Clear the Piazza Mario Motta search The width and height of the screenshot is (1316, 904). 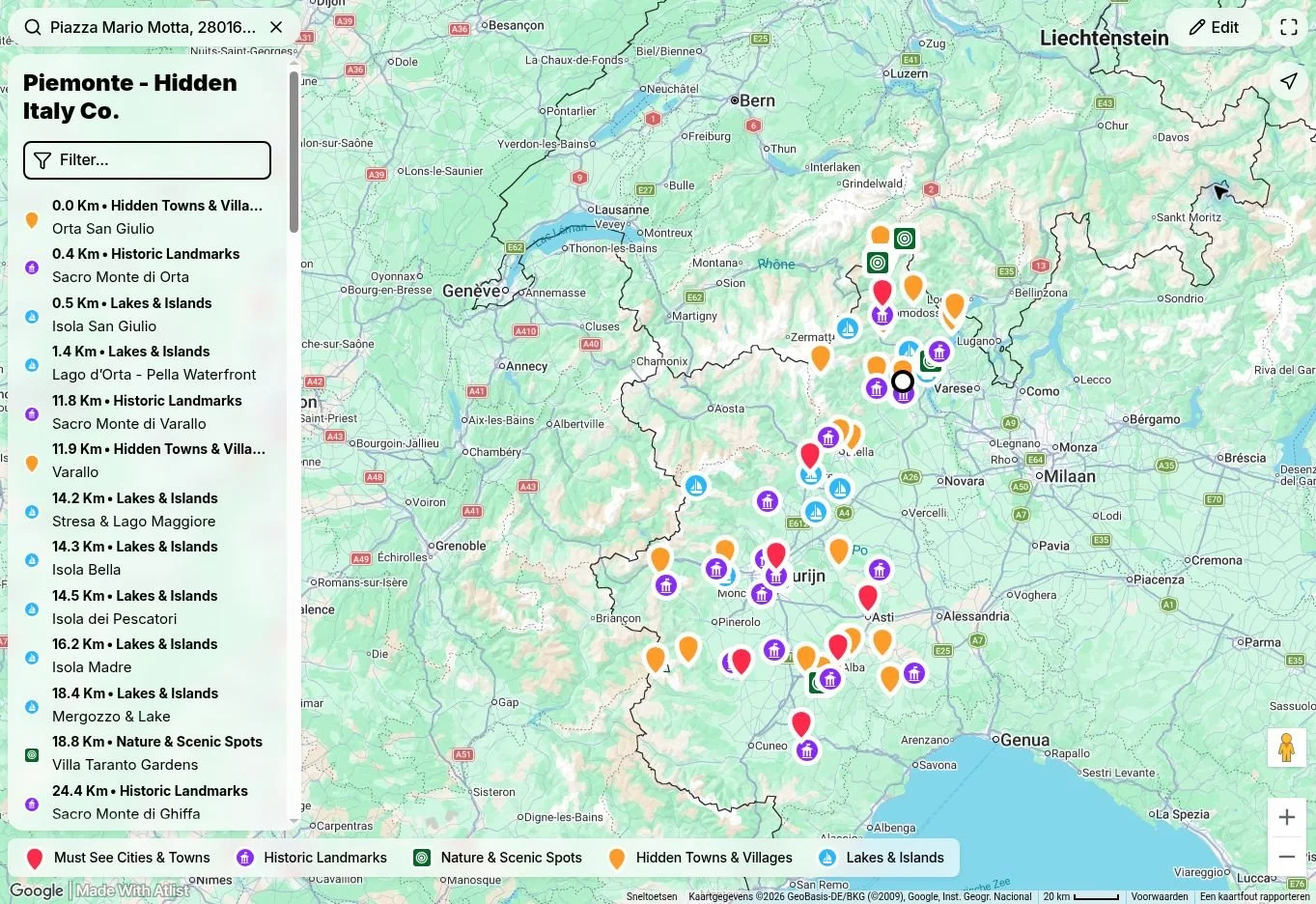pyautogui.click(x=276, y=27)
